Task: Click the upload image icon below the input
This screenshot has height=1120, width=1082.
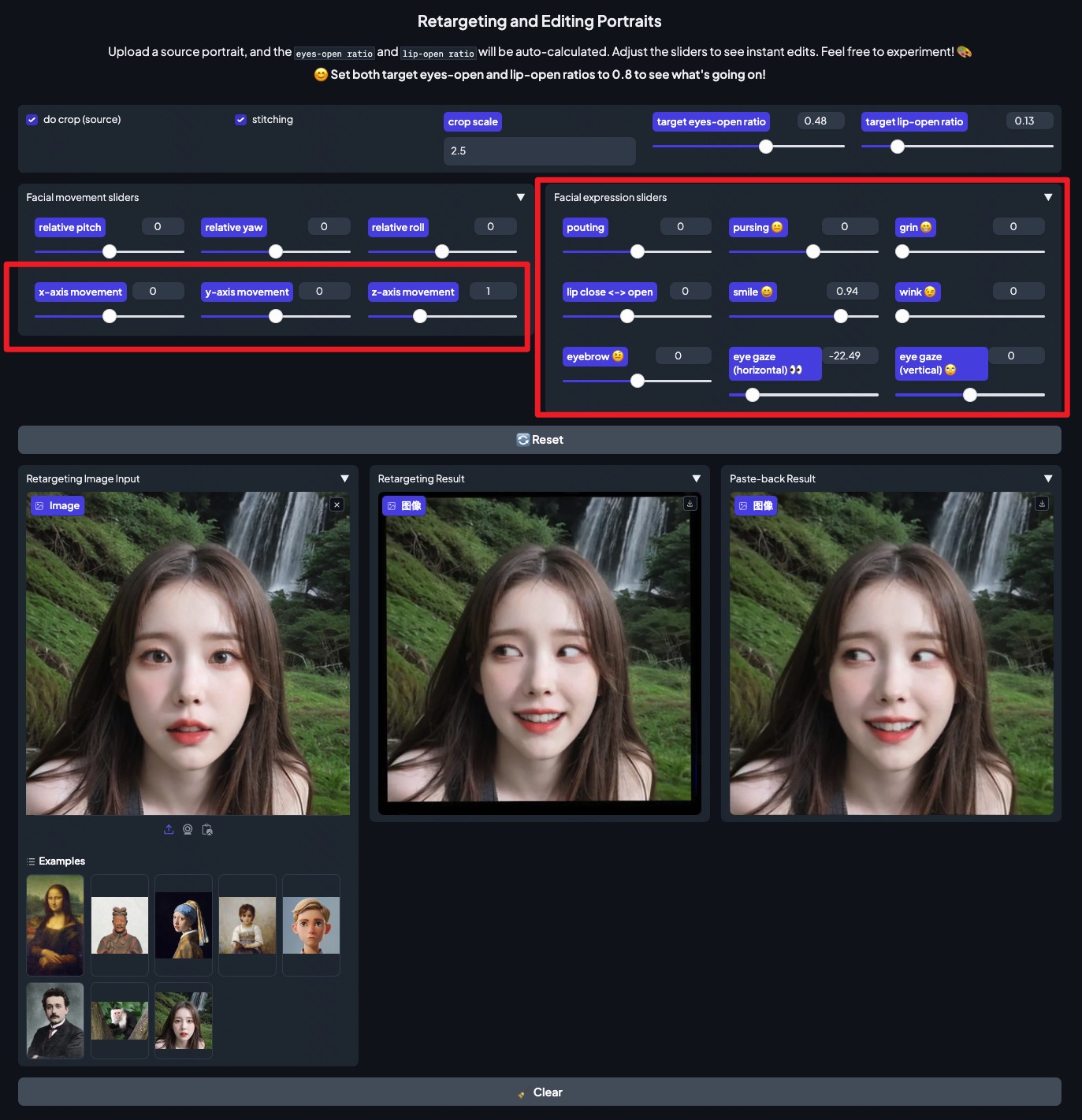Action: (x=169, y=829)
